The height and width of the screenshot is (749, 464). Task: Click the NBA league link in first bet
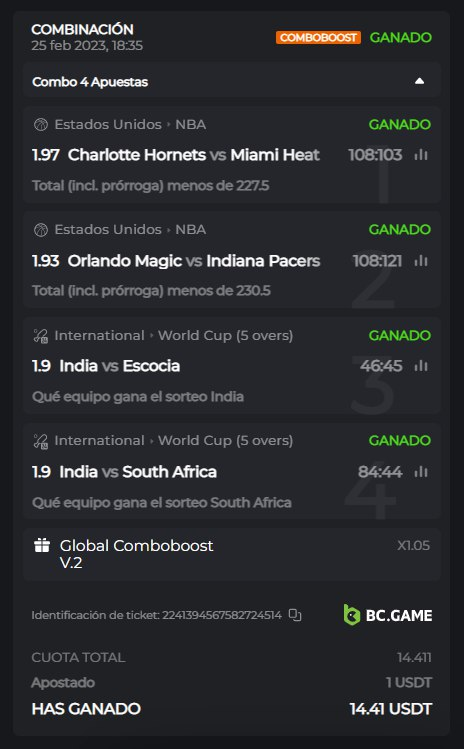tap(191, 125)
